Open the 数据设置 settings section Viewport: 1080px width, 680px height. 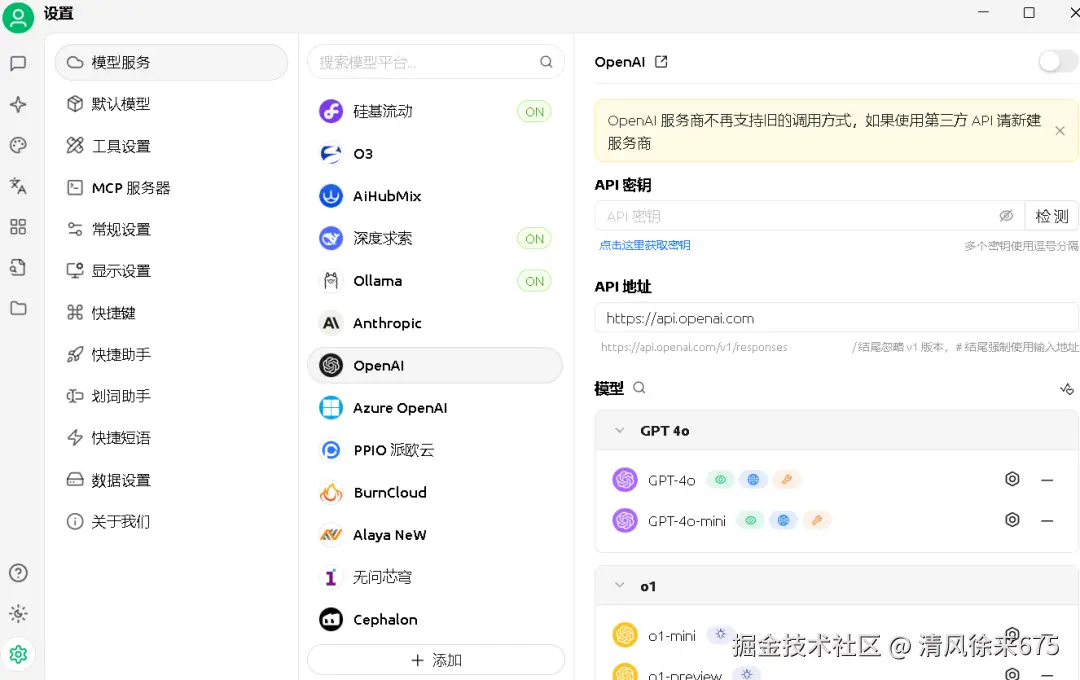171,480
